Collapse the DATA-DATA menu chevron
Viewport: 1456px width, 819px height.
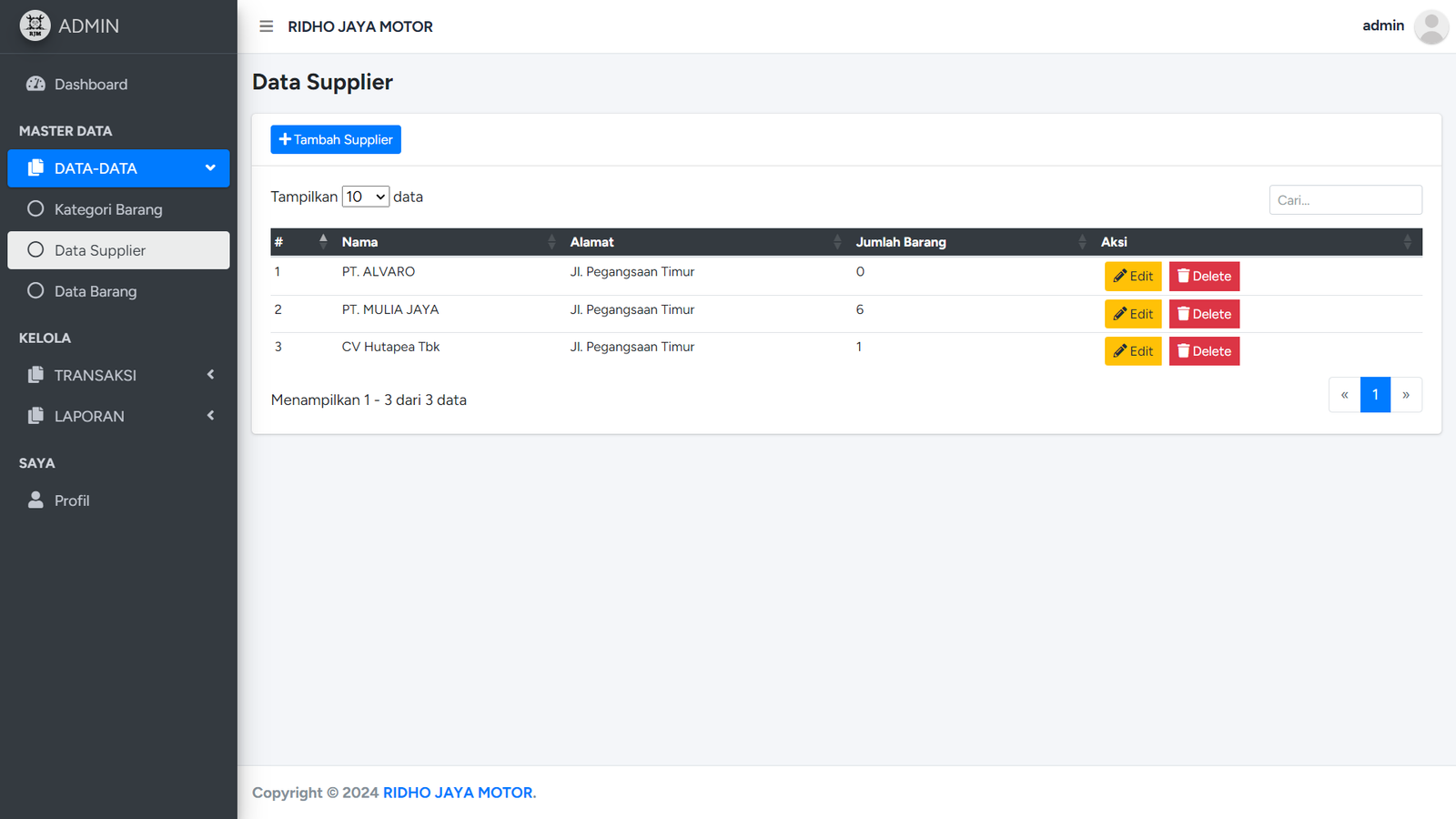point(210,167)
